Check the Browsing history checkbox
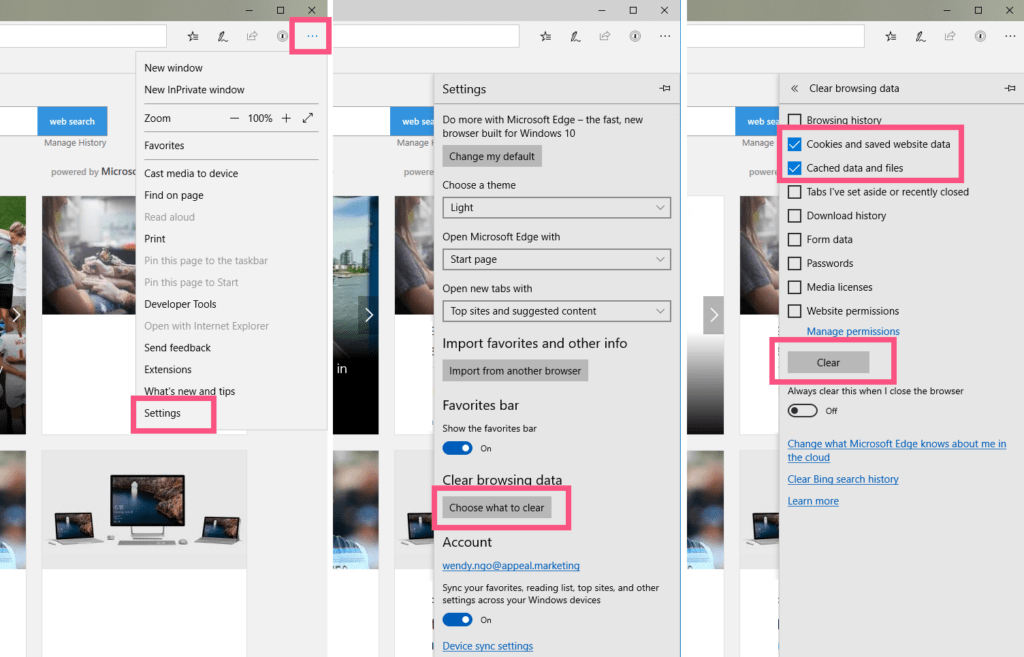1024x657 pixels. point(794,120)
